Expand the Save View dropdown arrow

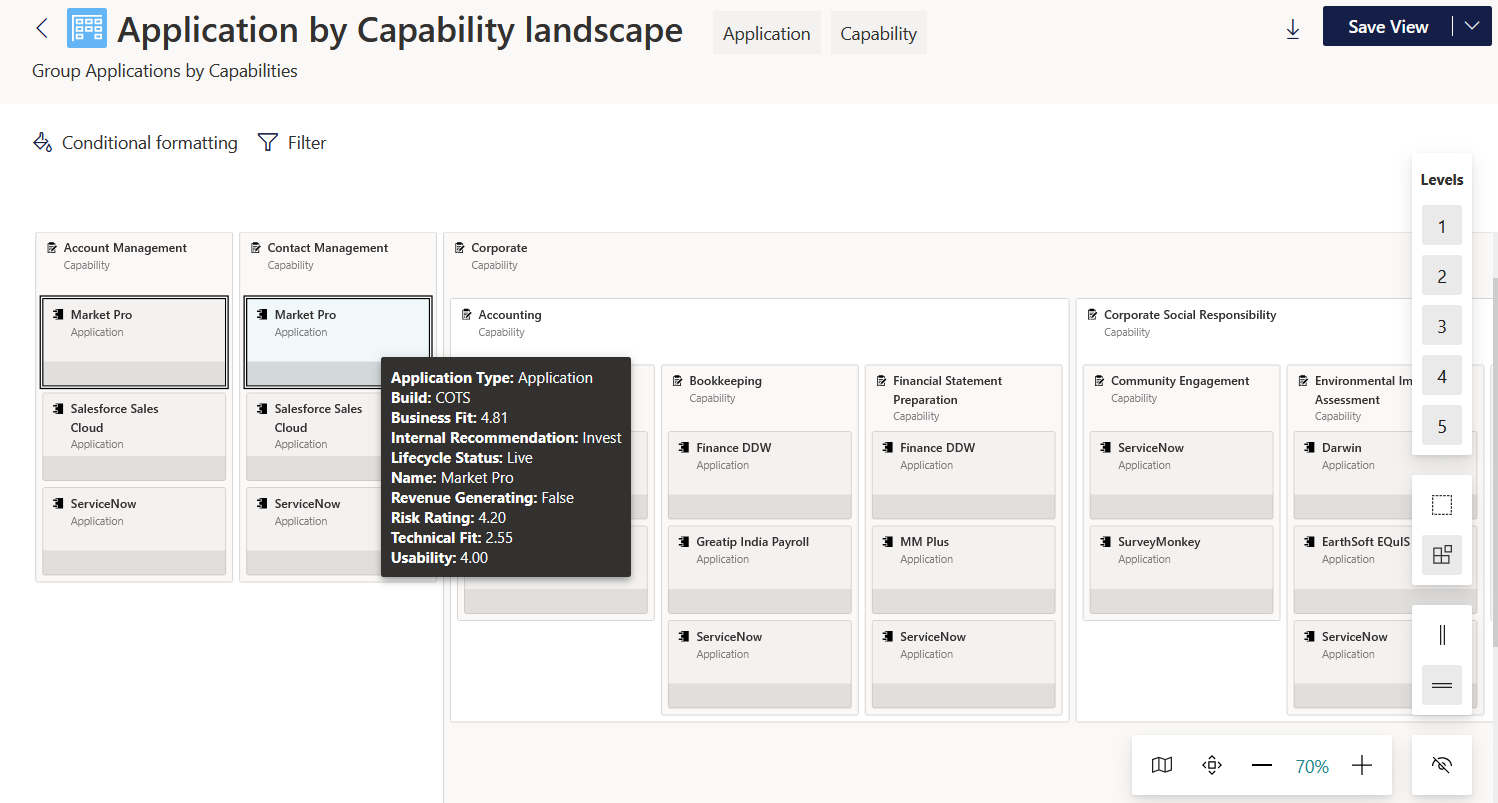(x=1471, y=27)
